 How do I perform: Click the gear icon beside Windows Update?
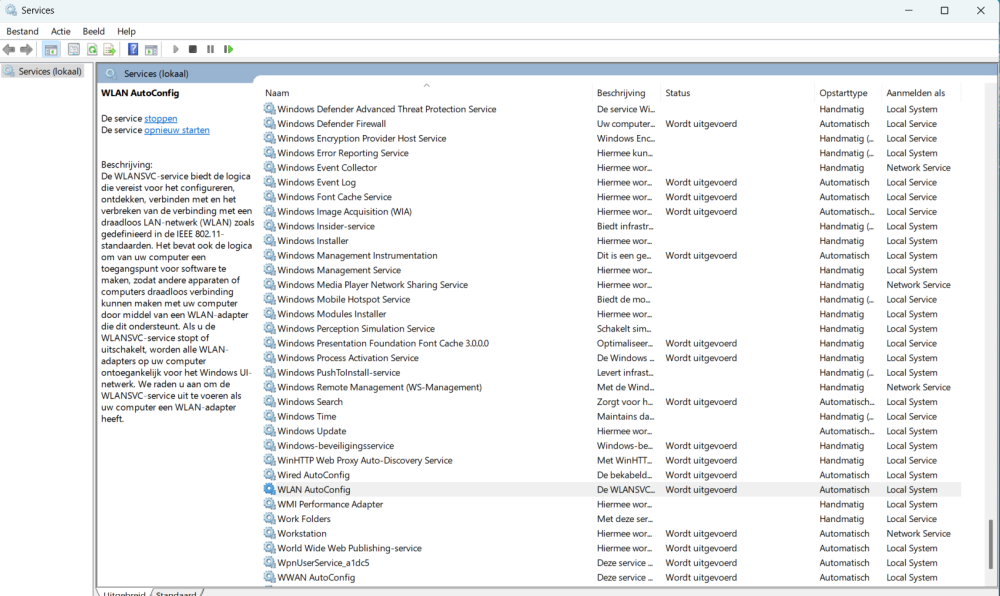point(269,431)
